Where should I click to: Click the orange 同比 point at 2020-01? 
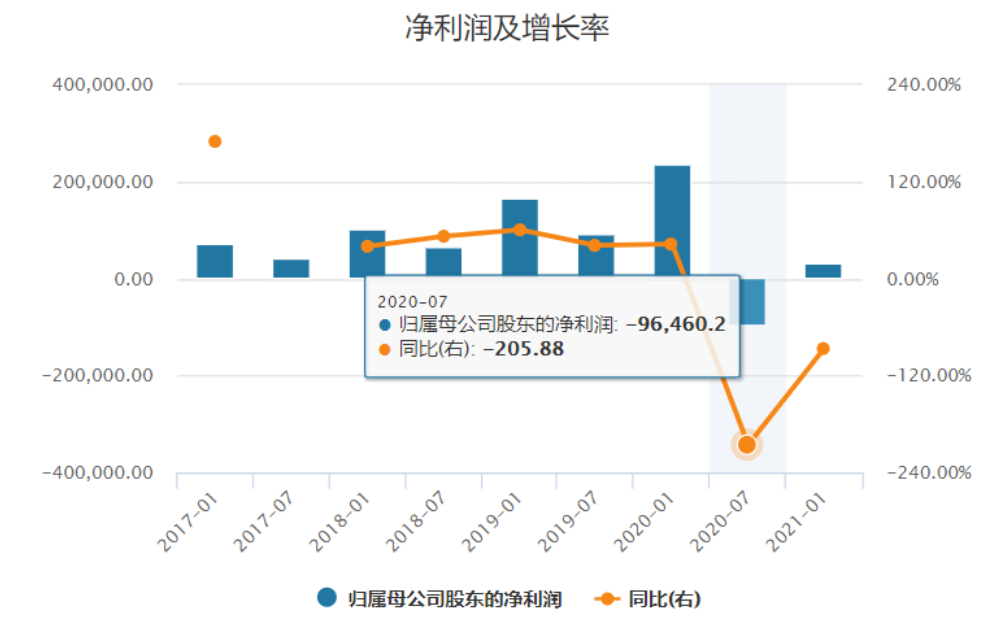(x=671, y=244)
